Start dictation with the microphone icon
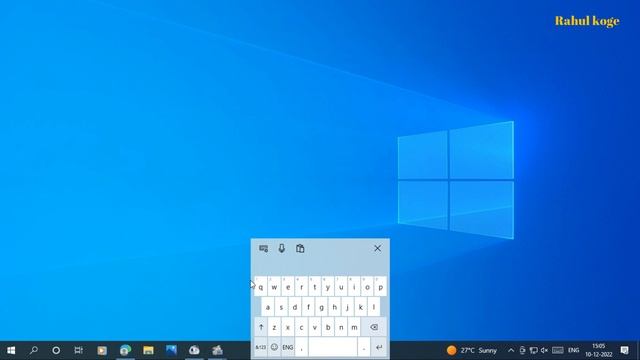The width and height of the screenshot is (640, 360). point(282,249)
